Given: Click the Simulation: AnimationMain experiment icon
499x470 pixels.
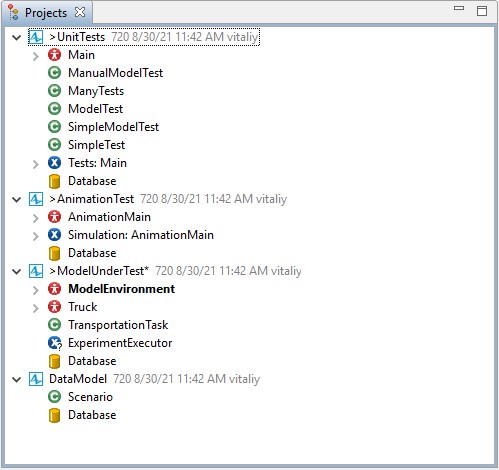Looking at the screenshot, I should click(54, 235).
